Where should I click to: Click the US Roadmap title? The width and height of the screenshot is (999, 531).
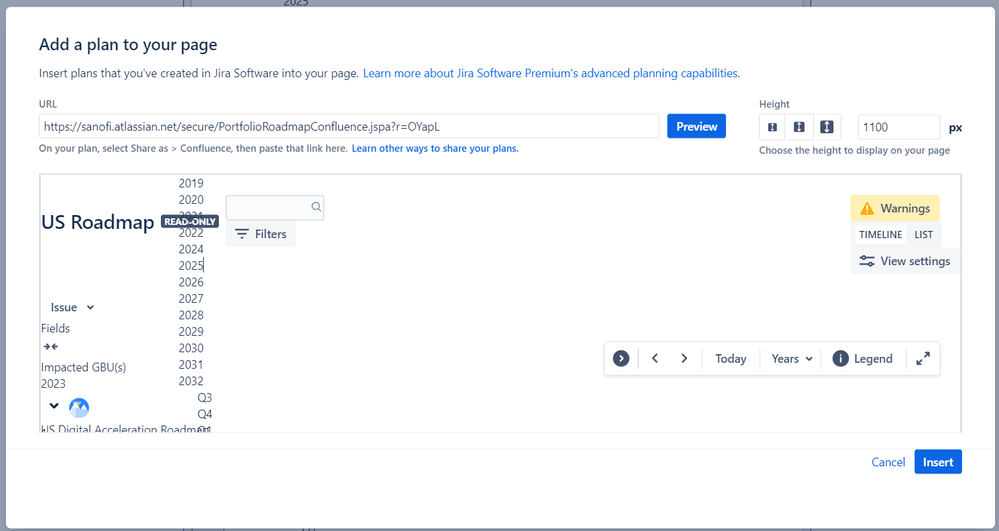click(x=97, y=222)
